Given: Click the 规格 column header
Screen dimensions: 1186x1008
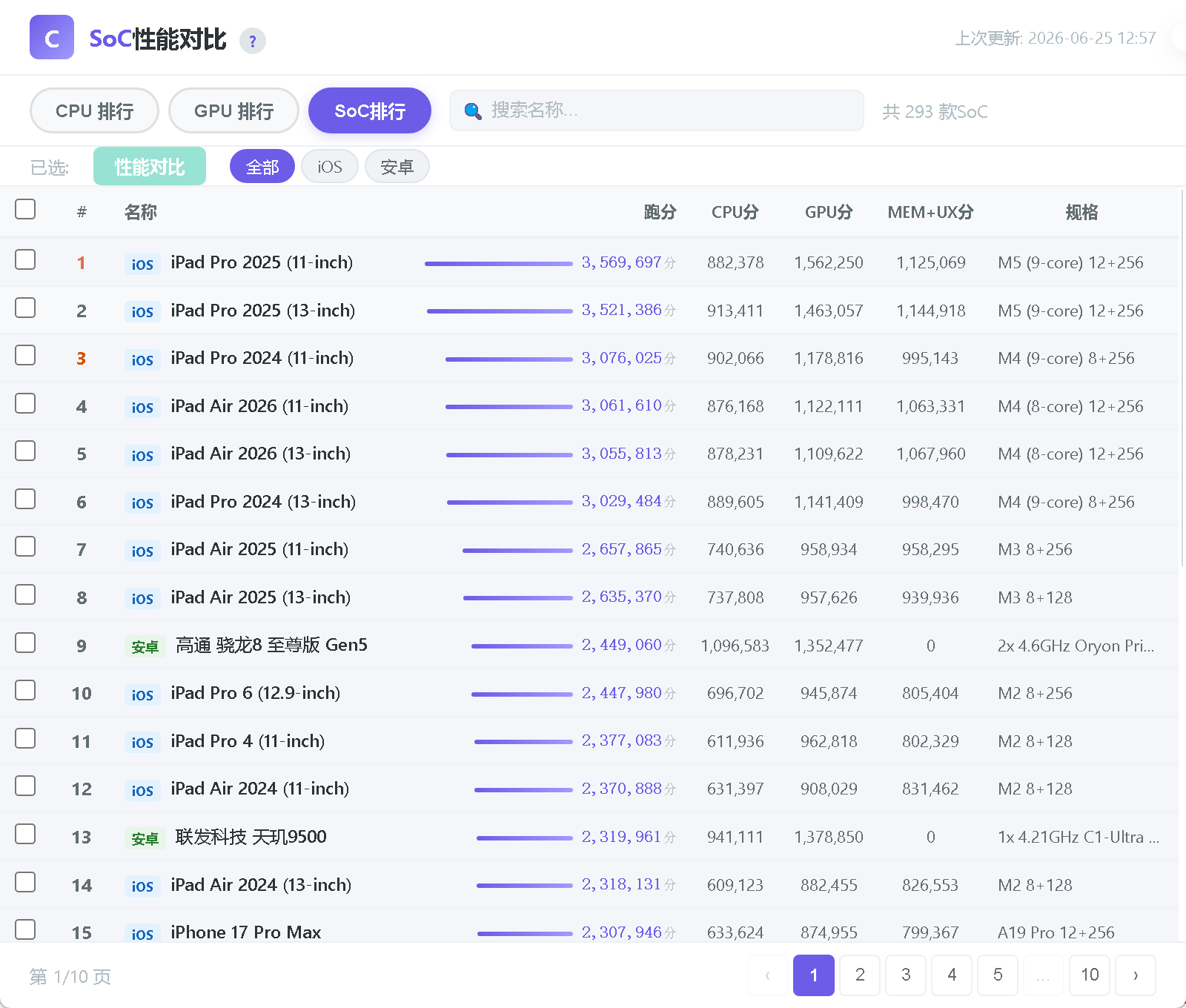Looking at the screenshot, I should [1081, 212].
